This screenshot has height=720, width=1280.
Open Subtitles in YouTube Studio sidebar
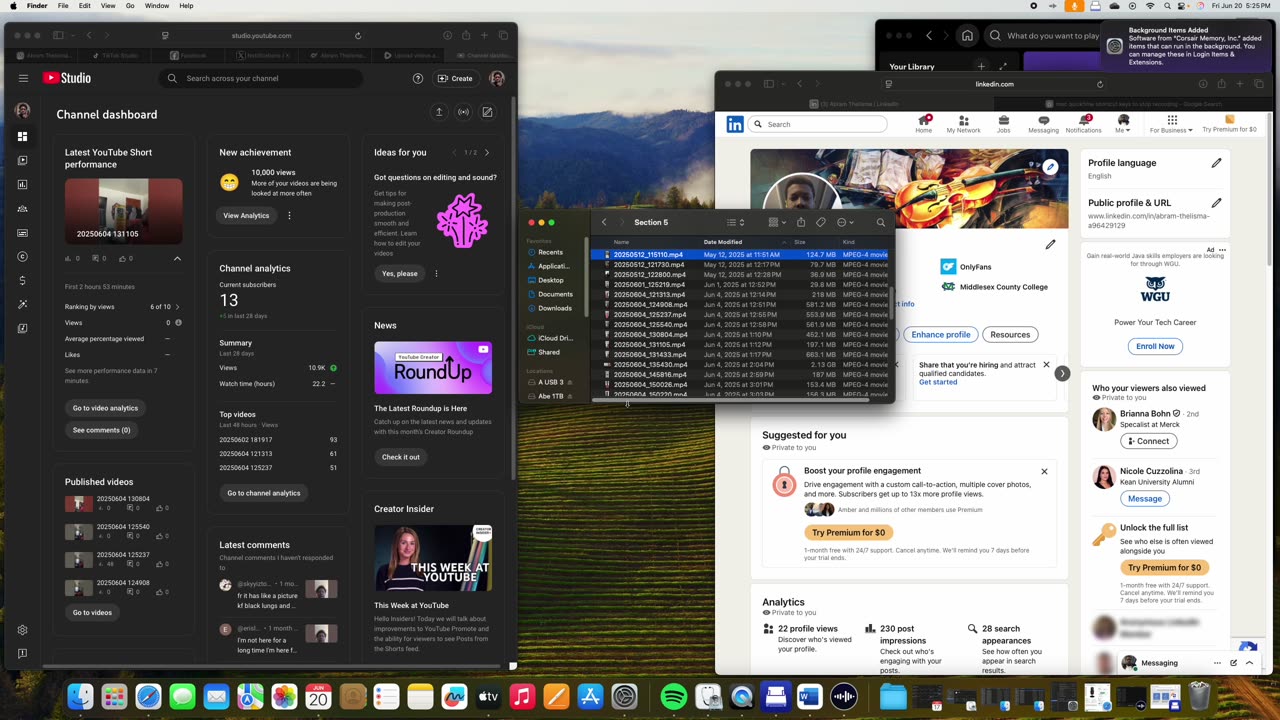[x=22, y=232]
